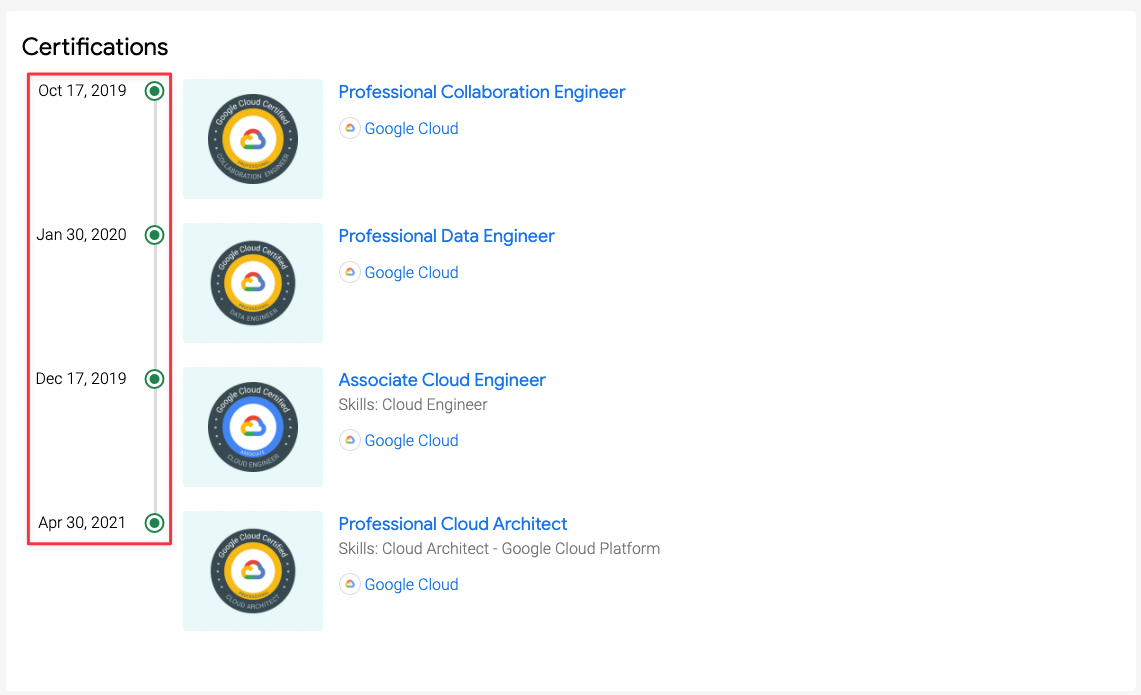Click the Associate Cloud Engineer badge image
This screenshot has height=695, width=1141.
[253, 427]
